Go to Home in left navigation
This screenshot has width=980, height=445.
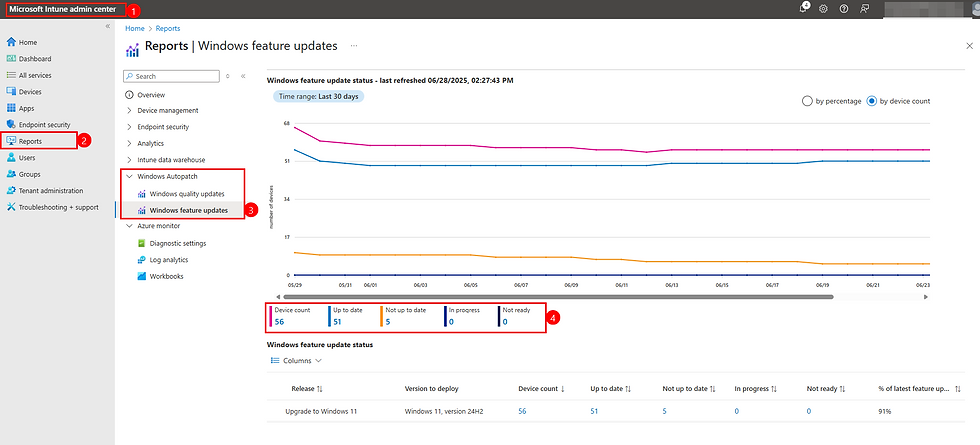click(28, 42)
